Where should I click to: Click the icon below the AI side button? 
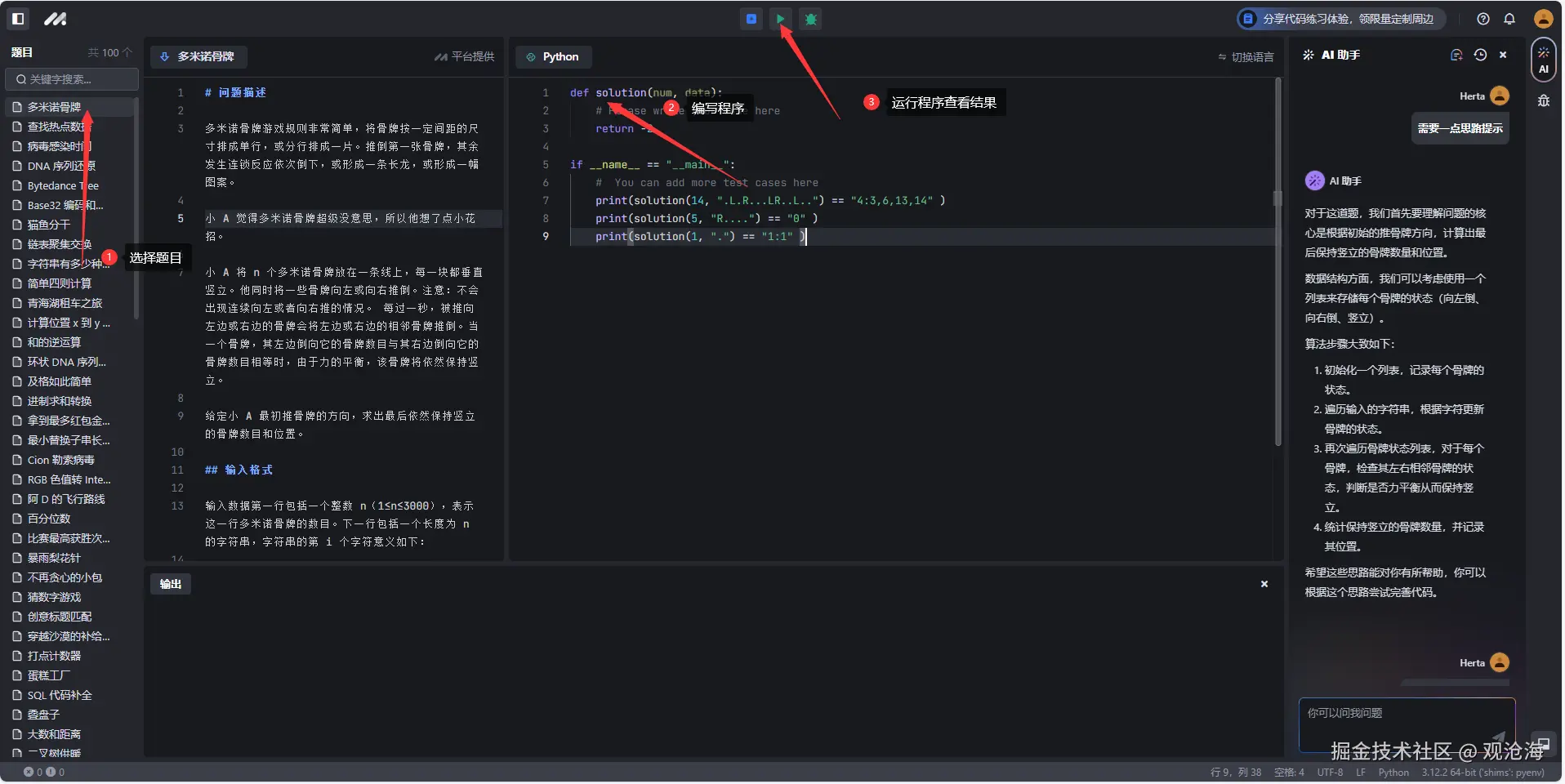(1543, 100)
